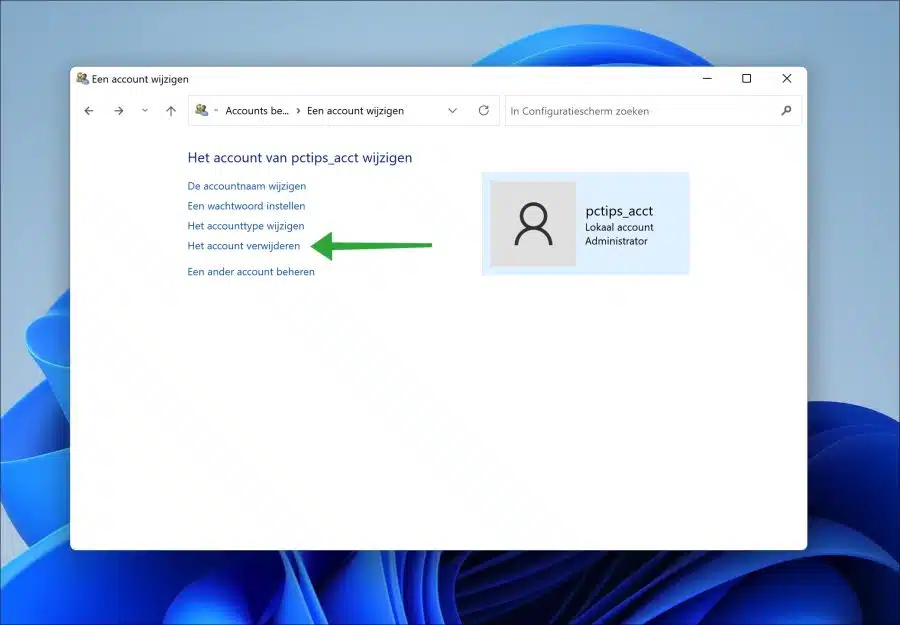Maximize the 'Een account wijzigen' window

pyautogui.click(x=746, y=79)
